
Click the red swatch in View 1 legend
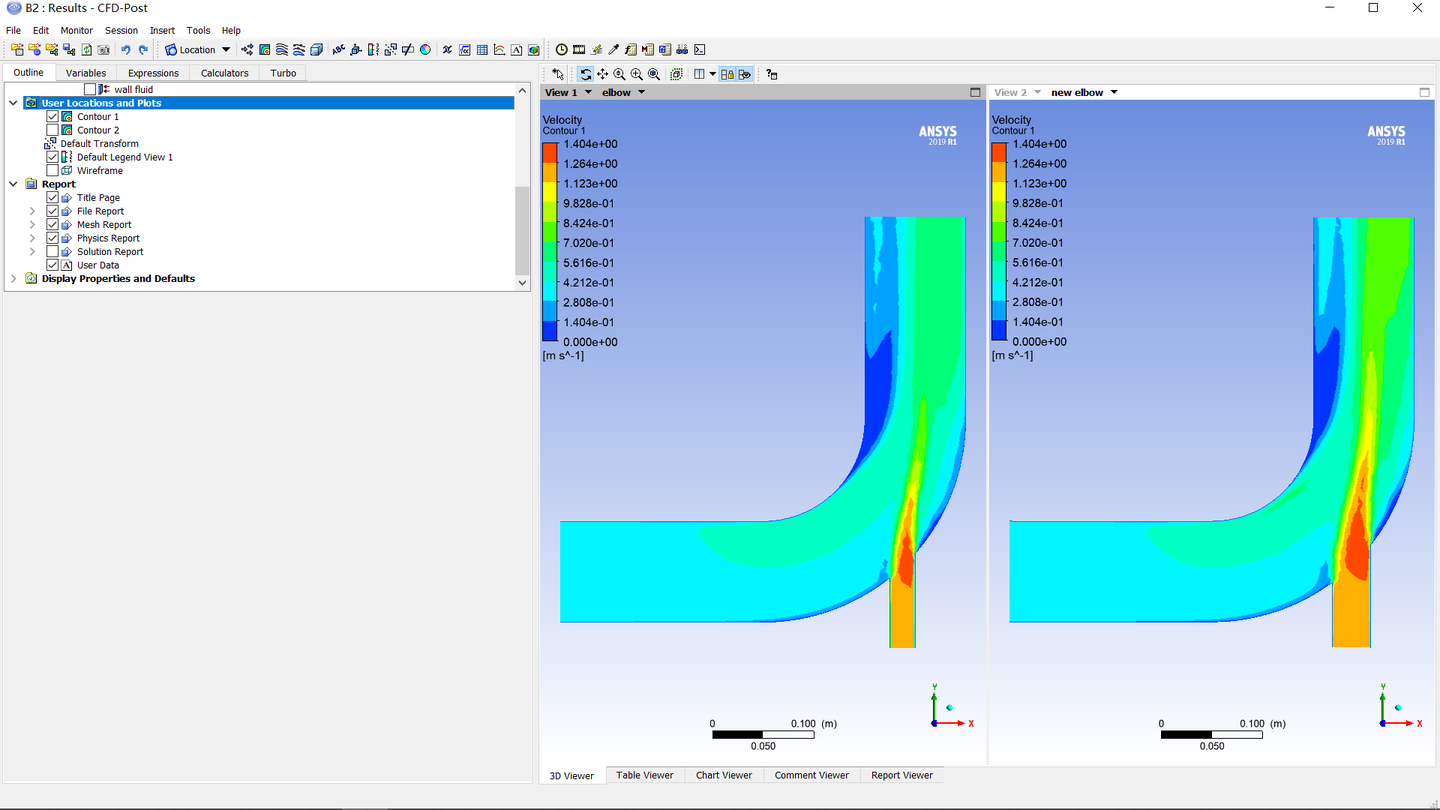(551, 152)
